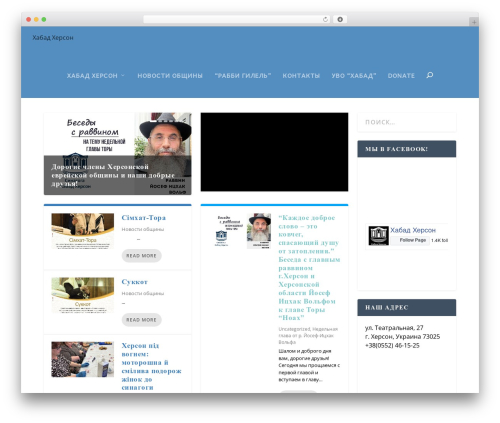The height and width of the screenshot is (423, 500).
Task: Click the Facebook Follow Page button
Action: [410, 240]
